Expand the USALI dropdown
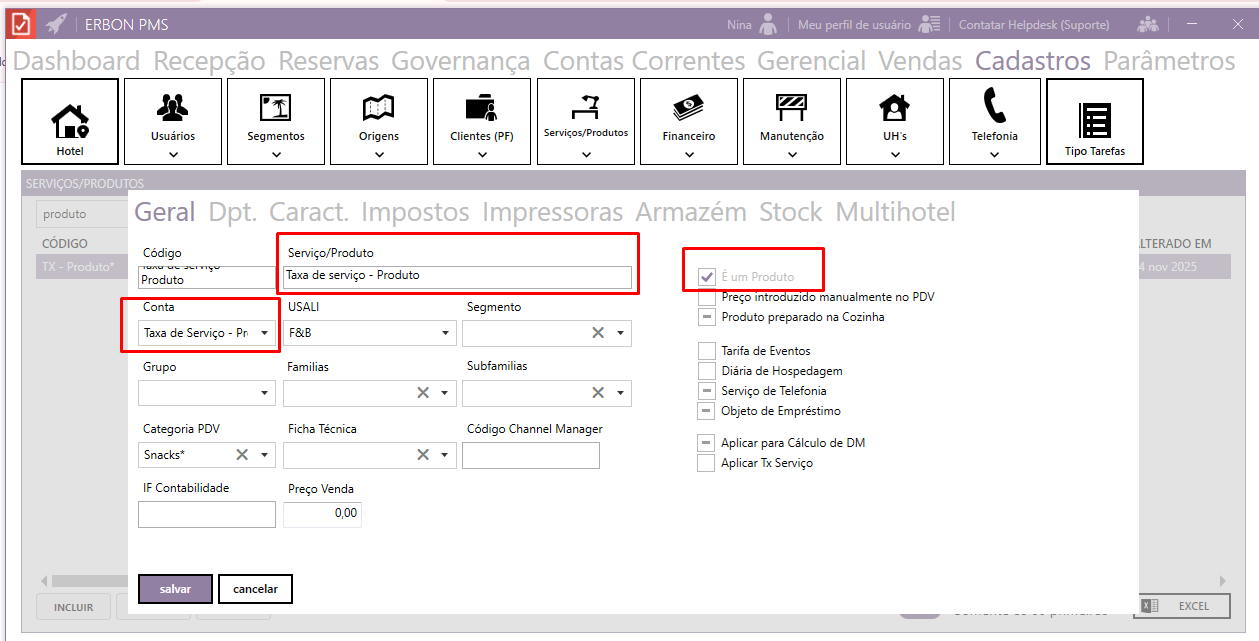The width and height of the screenshot is (1259, 641). coord(445,333)
